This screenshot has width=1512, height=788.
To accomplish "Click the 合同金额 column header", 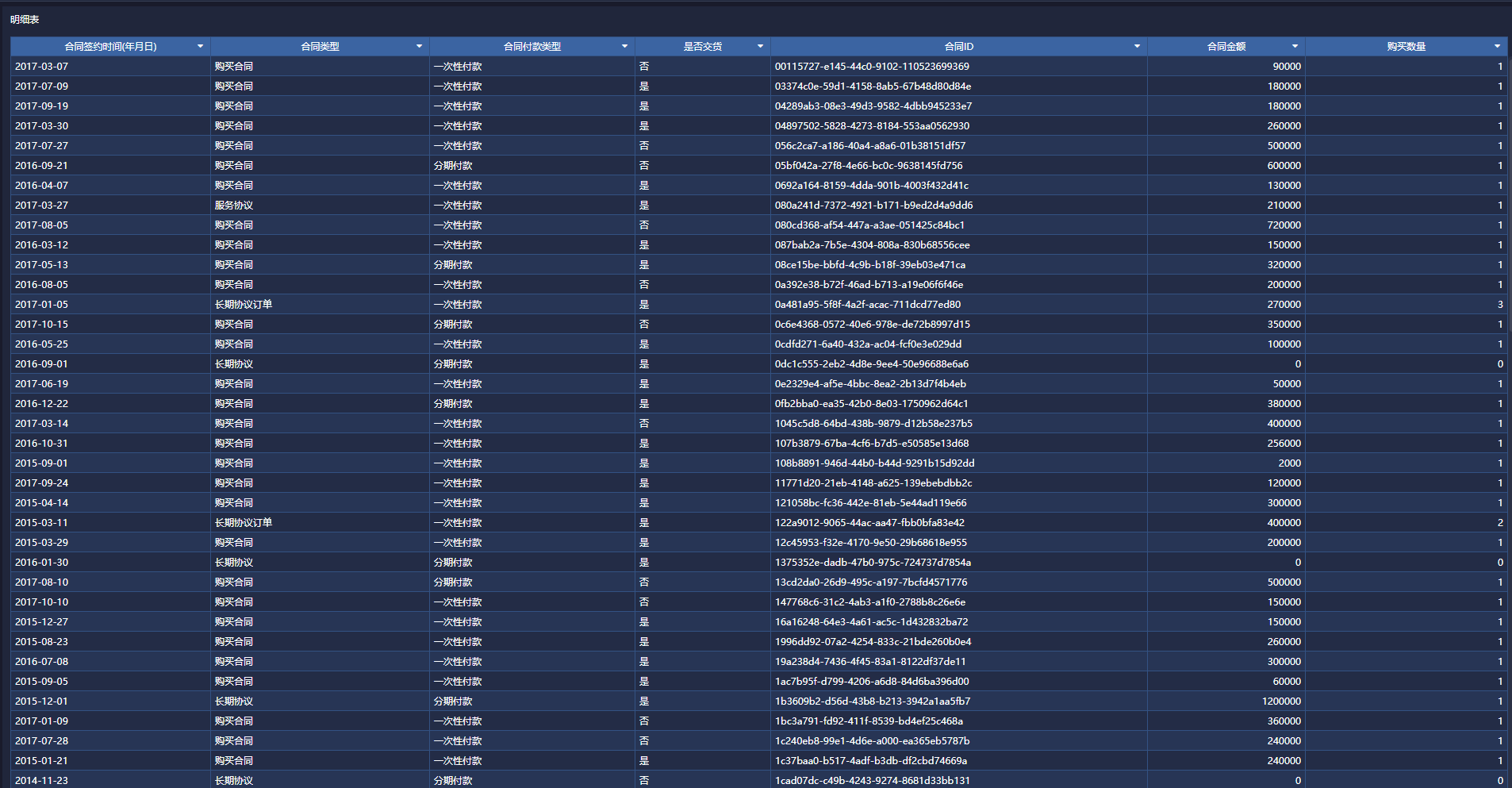I will (1226, 47).
